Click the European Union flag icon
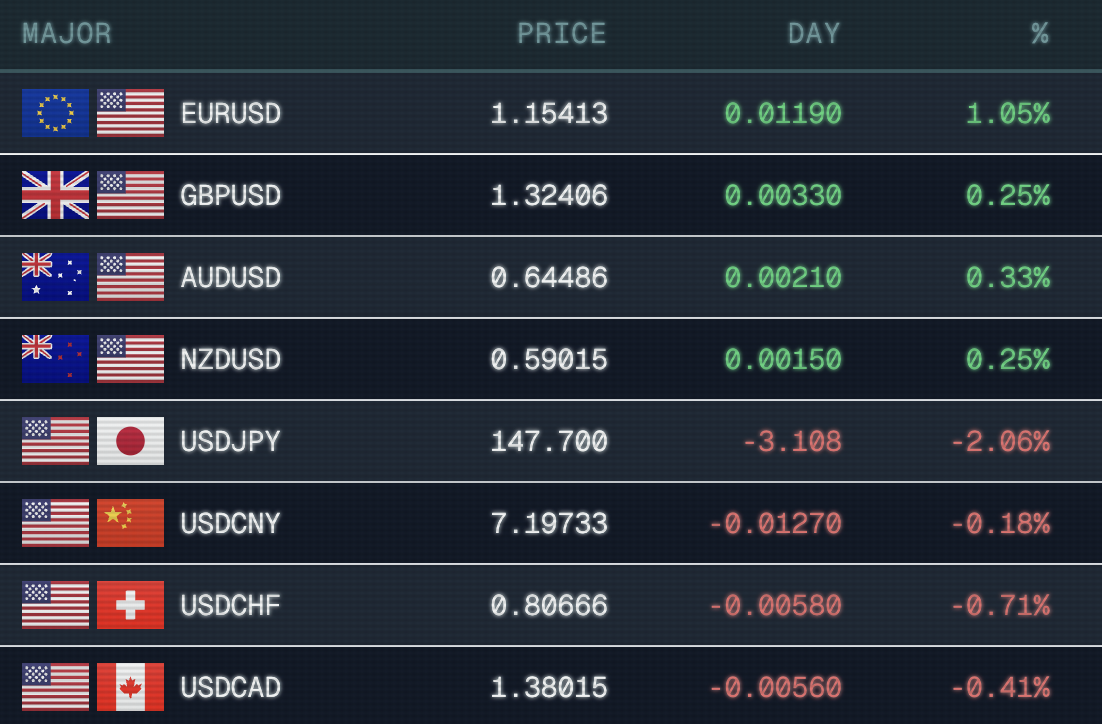The width and height of the screenshot is (1102, 724). pos(55,113)
